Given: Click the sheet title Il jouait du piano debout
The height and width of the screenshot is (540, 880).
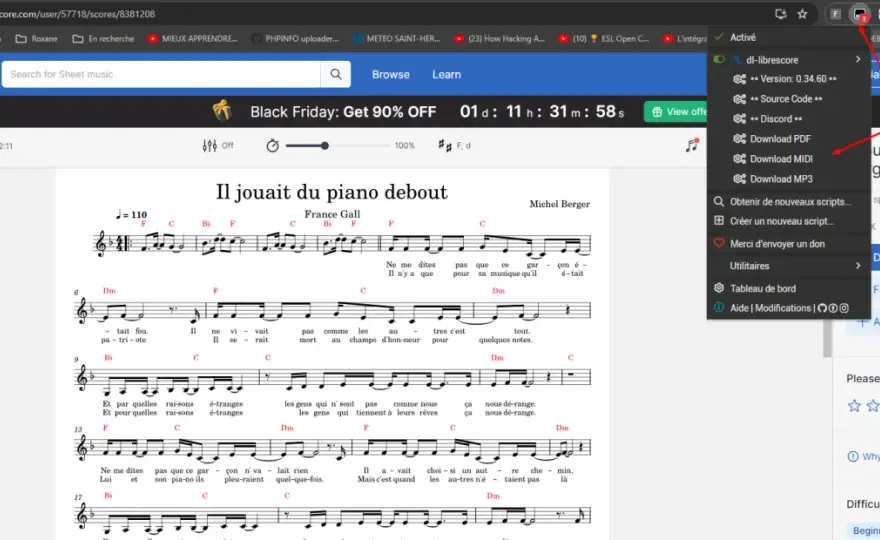Looking at the screenshot, I should (332, 192).
